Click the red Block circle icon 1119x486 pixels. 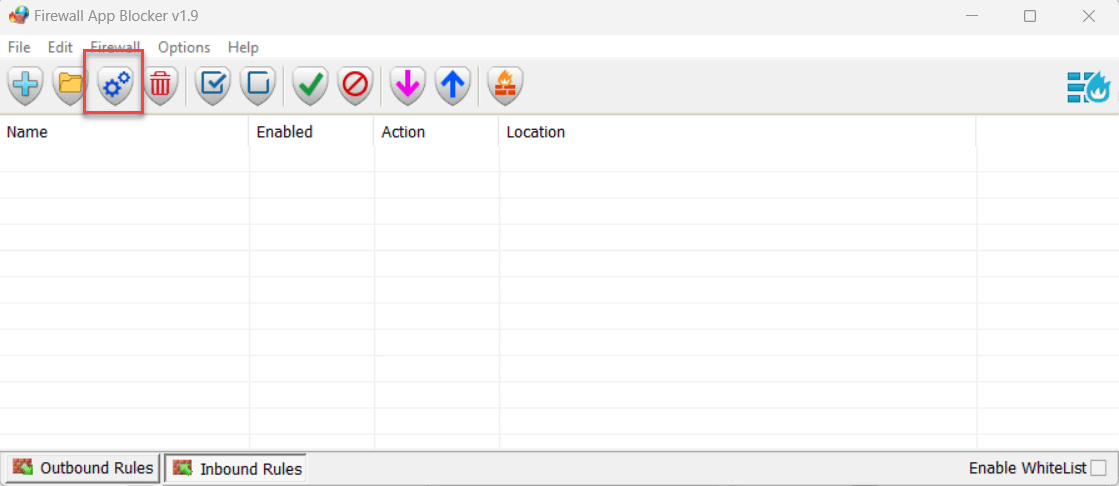pyautogui.click(x=355, y=86)
